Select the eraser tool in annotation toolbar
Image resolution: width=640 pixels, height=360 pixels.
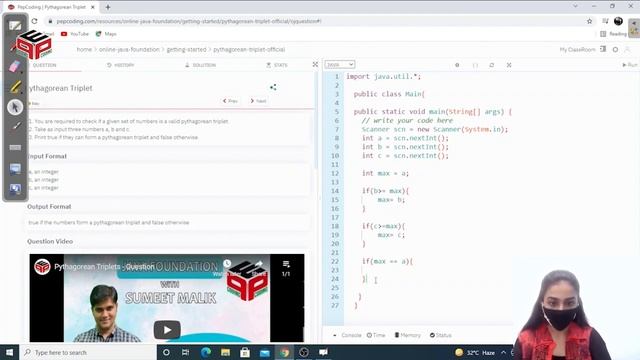pos(15,66)
